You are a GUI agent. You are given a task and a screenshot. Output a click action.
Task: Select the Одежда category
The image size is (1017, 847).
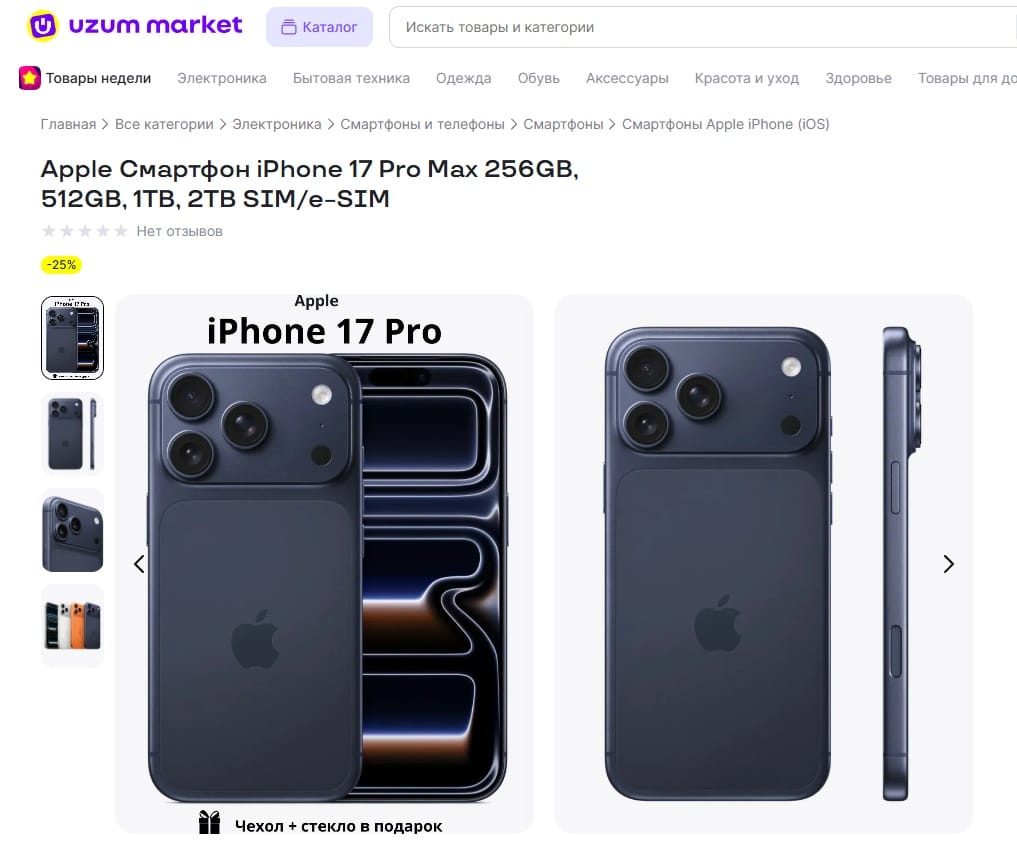pos(463,78)
